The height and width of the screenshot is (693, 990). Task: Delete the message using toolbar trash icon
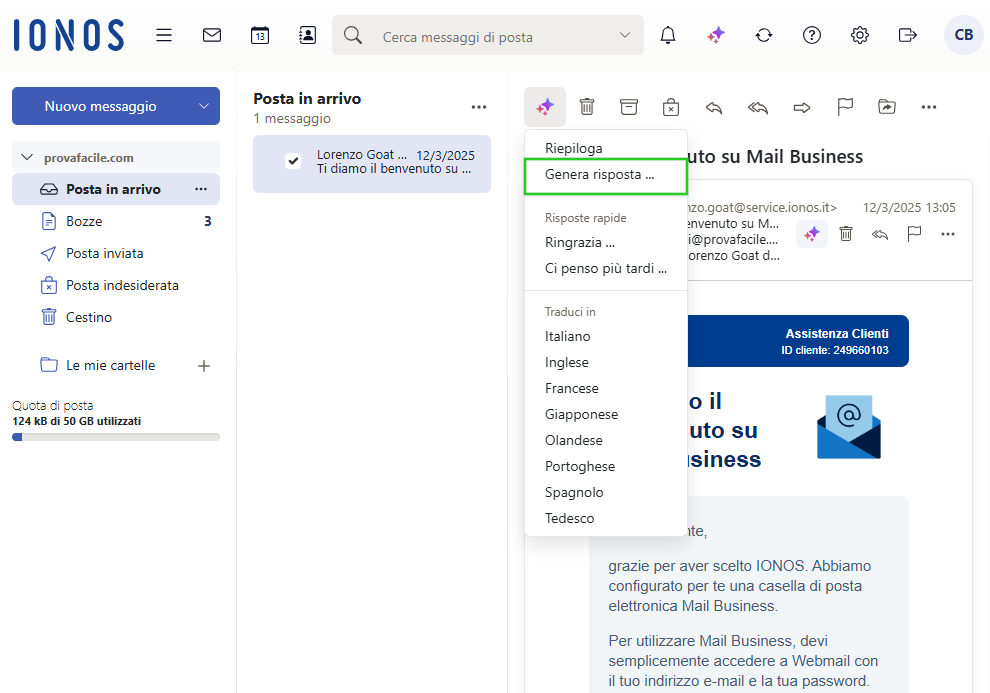coord(587,107)
